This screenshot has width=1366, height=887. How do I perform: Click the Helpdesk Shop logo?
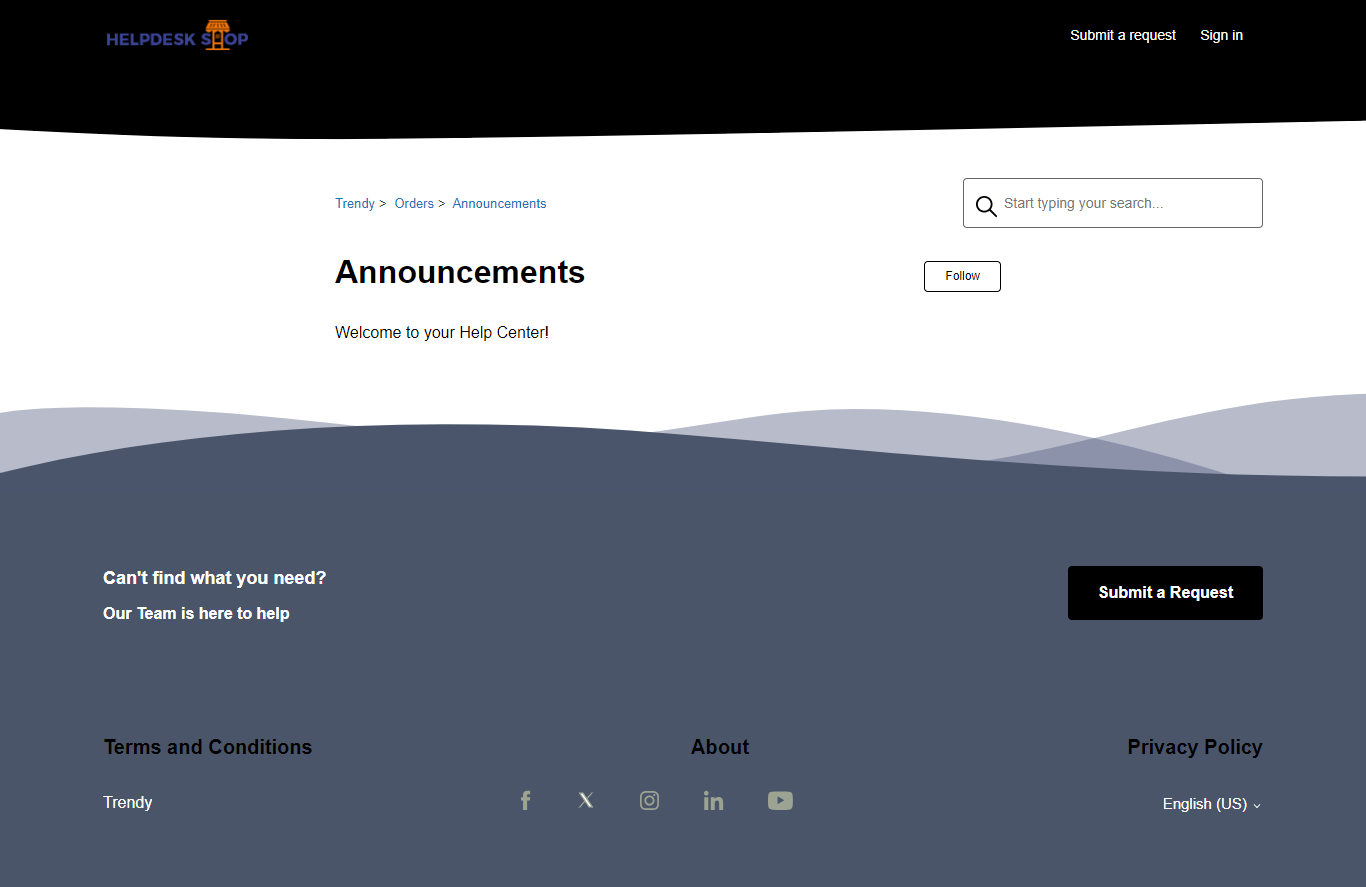pos(177,37)
